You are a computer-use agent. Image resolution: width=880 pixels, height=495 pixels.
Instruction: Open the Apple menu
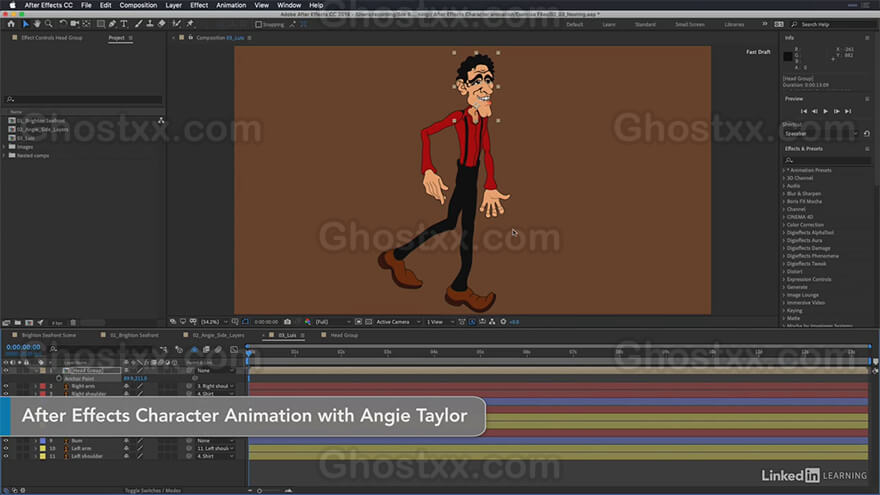12,5
